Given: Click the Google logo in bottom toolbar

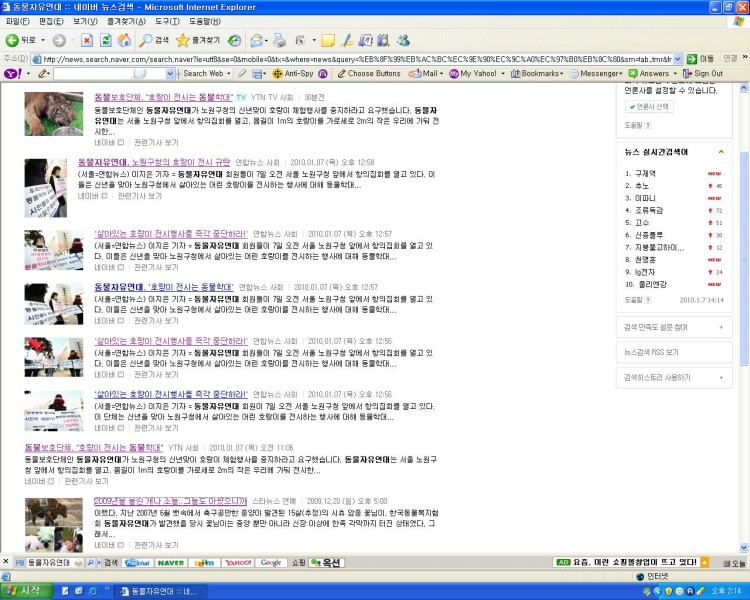Looking at the screenshot, I should (x=271, y=563).
